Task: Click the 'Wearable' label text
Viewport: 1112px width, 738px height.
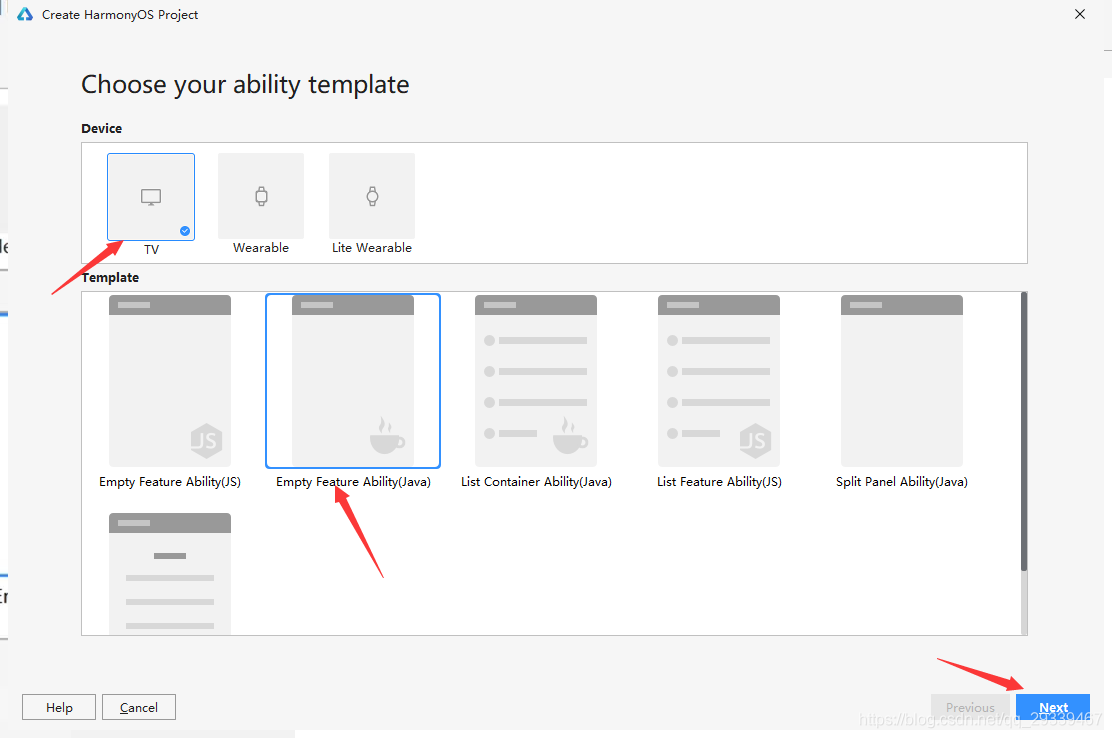Action: coord(261,247)
